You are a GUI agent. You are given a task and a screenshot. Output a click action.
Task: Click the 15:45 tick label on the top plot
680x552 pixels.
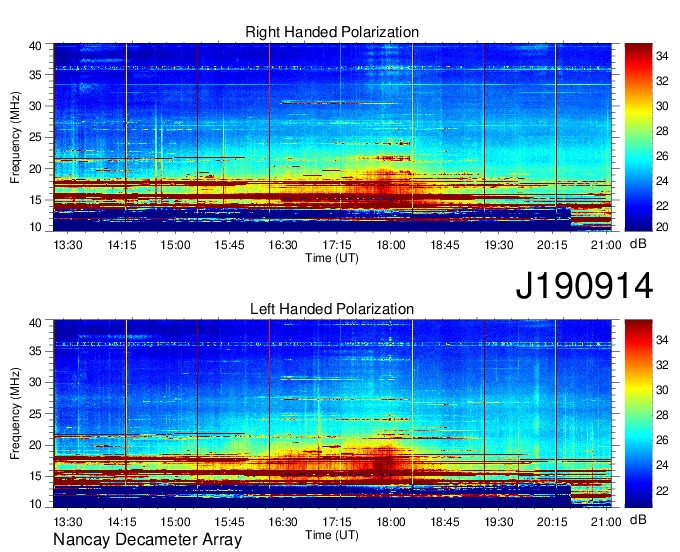click(229, 245)
